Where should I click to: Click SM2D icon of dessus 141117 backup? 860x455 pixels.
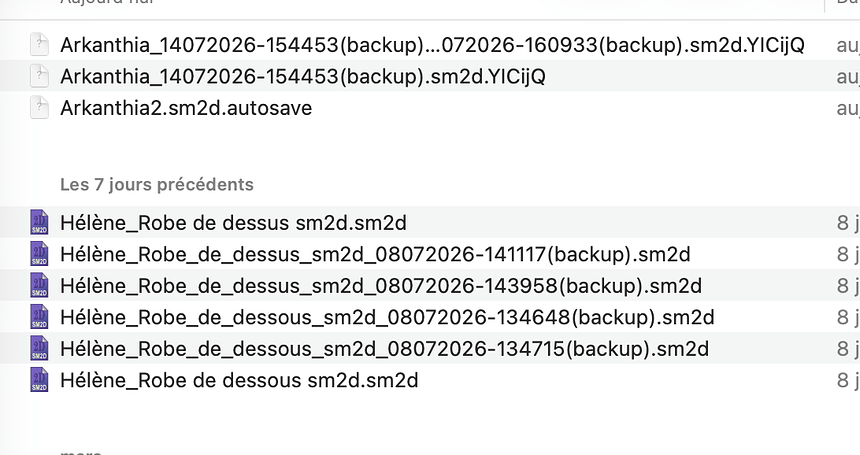coord(39,254)
